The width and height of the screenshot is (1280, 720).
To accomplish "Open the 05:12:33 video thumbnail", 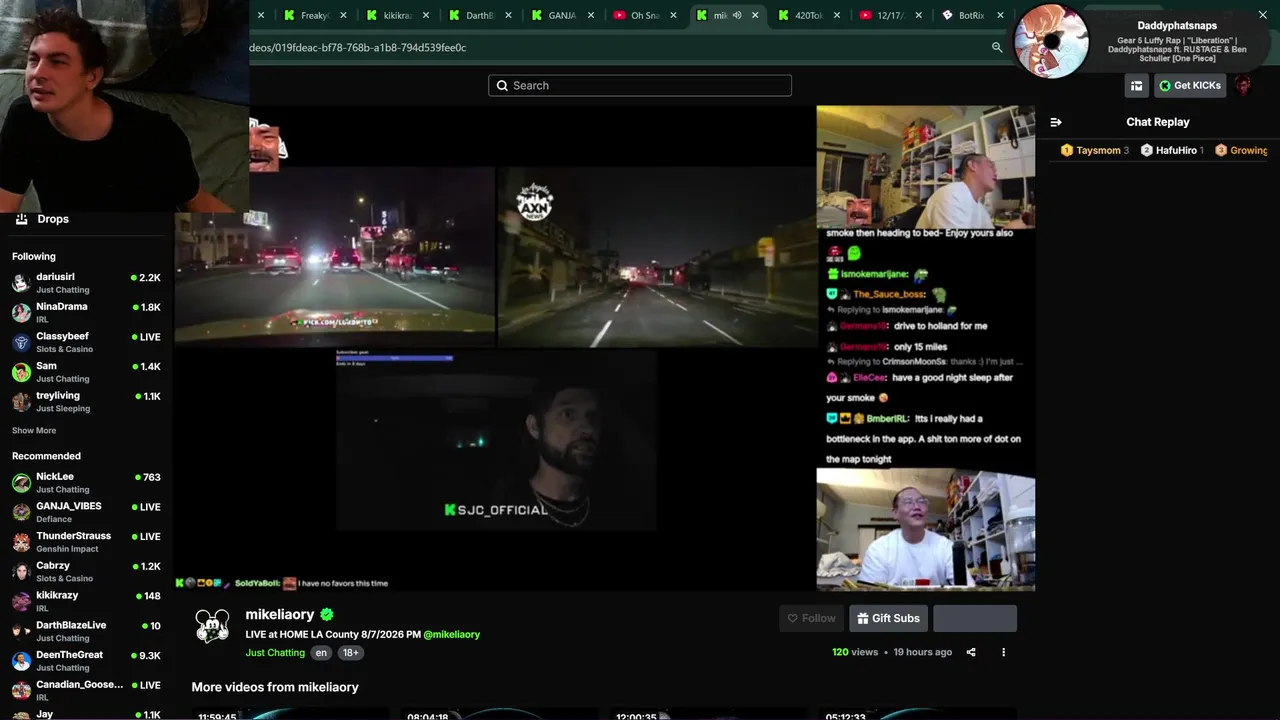I will (918, 714).
